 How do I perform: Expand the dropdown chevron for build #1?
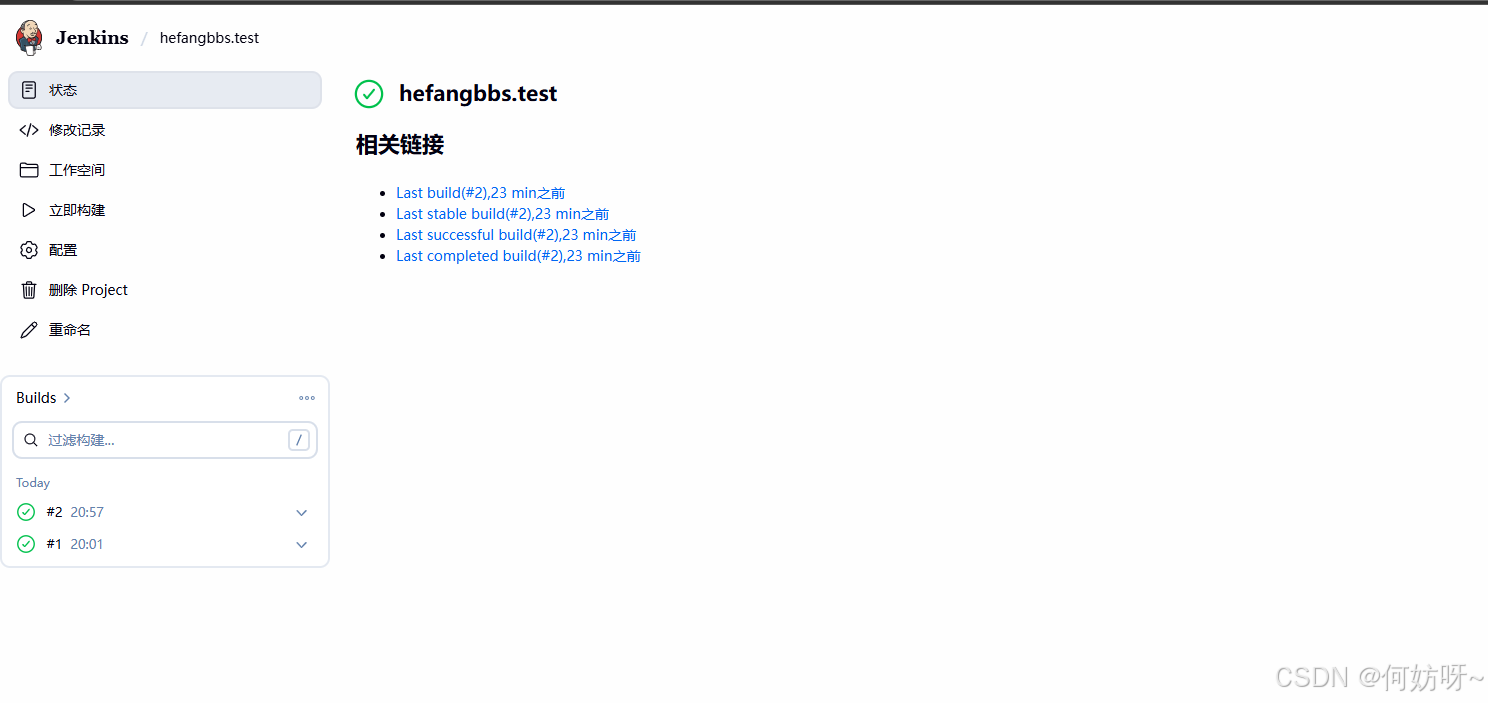click(x=302, y=545)
